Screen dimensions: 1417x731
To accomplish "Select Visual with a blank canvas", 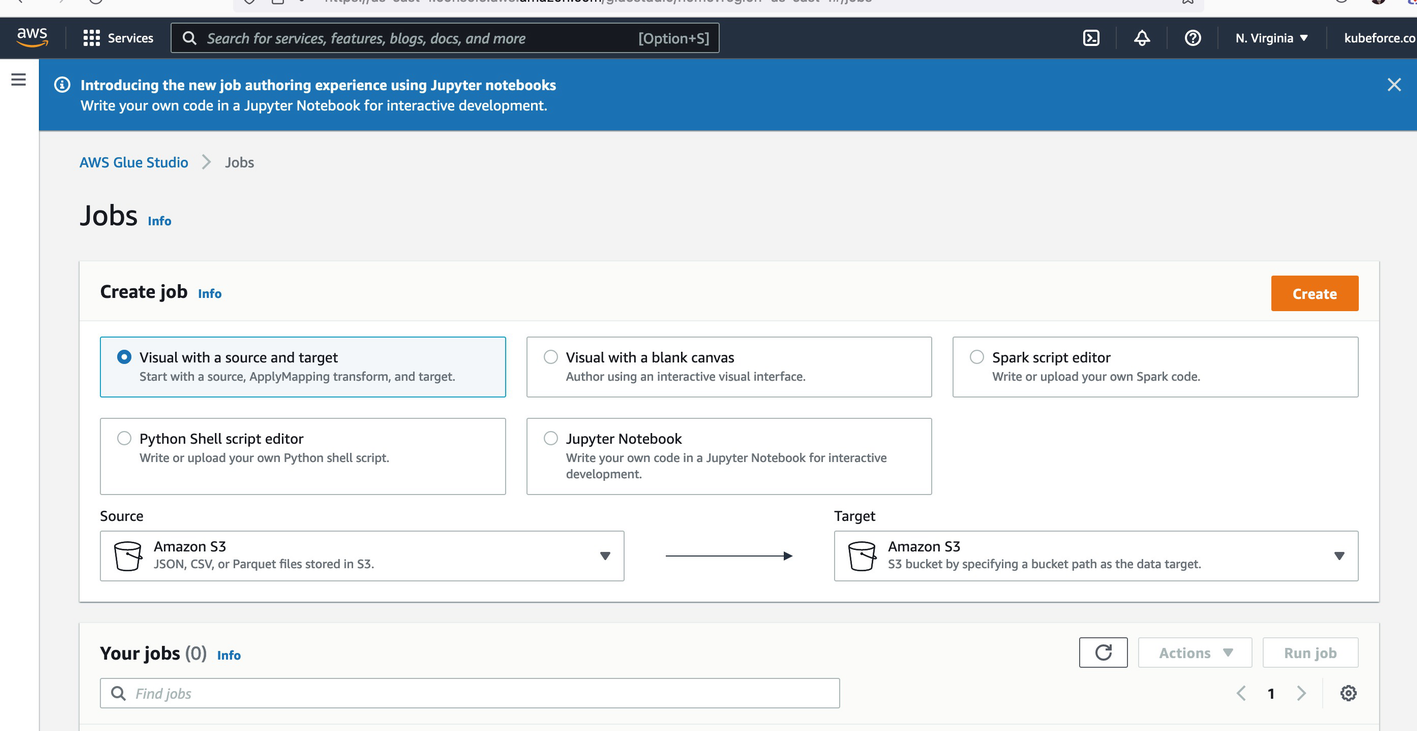I will pos(551,357).
